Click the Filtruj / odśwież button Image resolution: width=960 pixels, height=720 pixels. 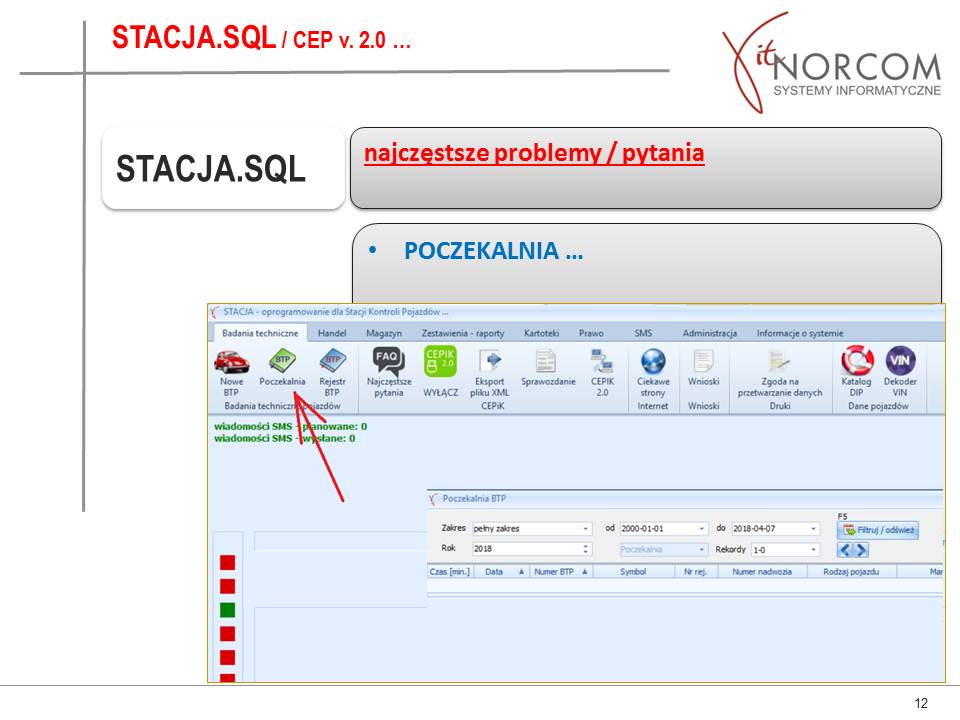[x=877, y=530]
